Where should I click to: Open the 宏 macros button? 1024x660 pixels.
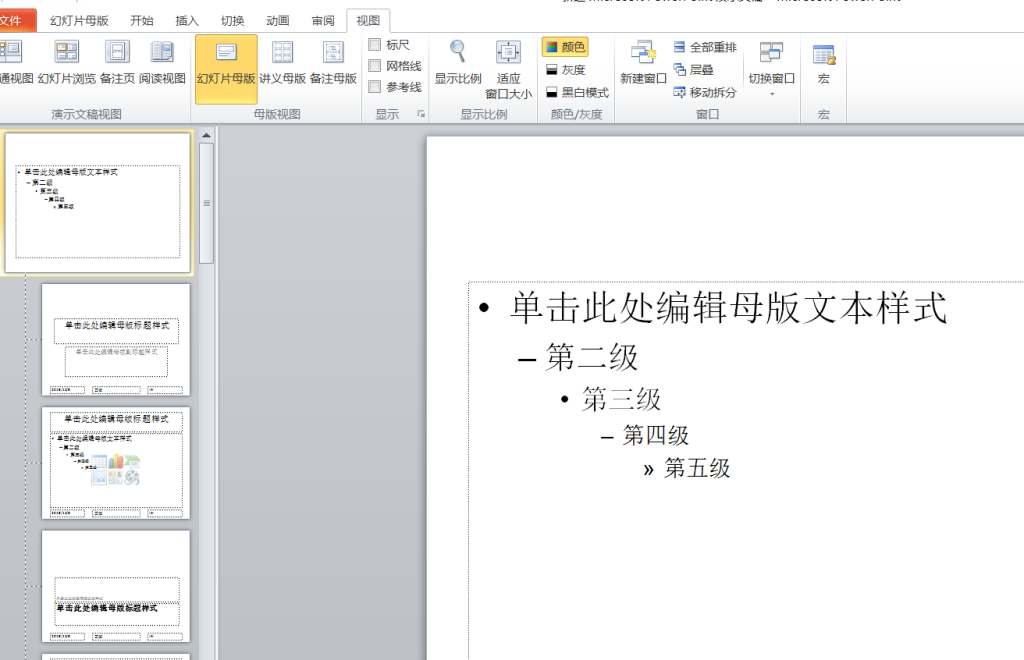(x=824, y=63)
